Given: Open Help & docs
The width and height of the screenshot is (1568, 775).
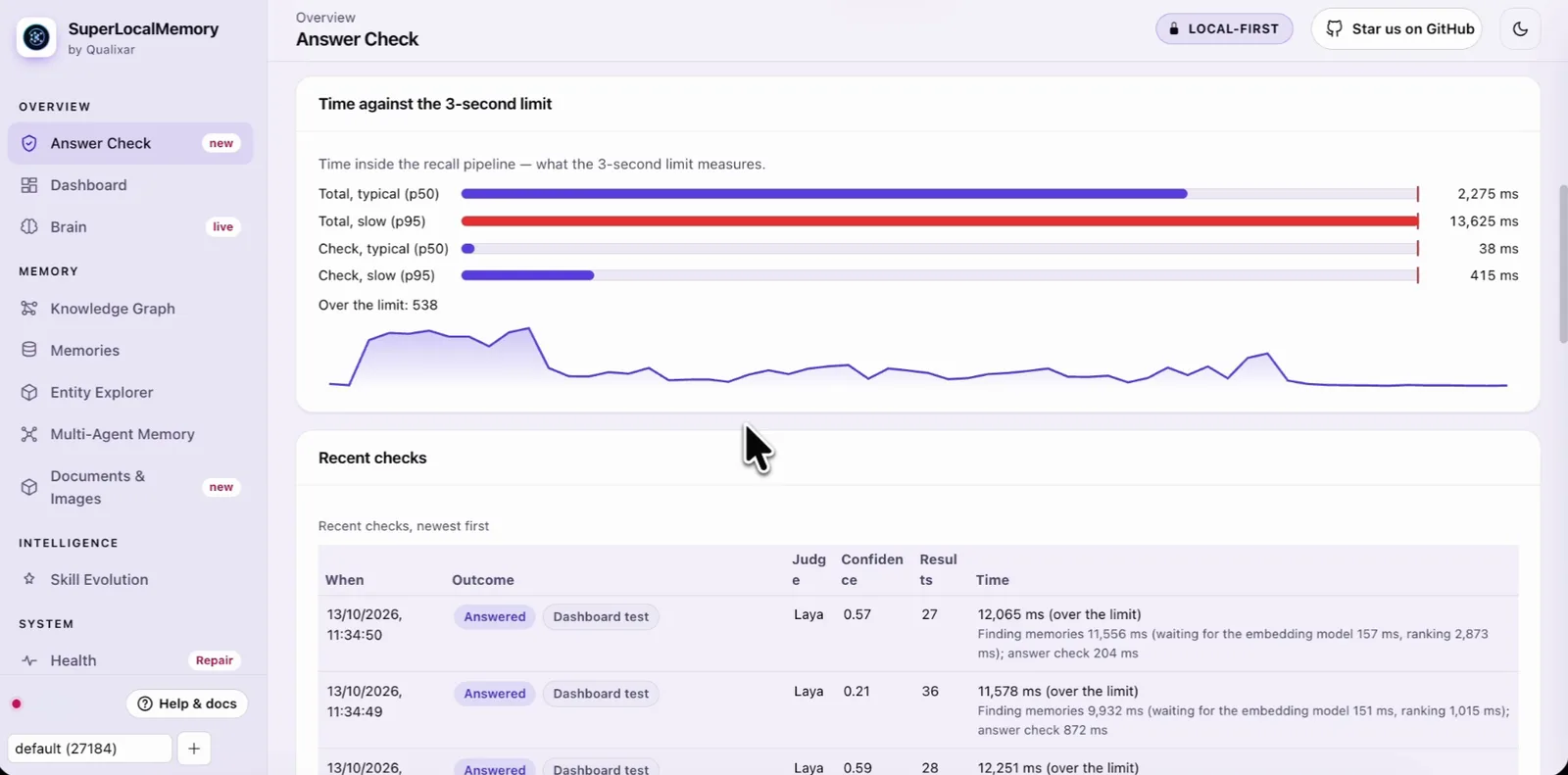Looking at the screenshot, I should click(187, 703).
